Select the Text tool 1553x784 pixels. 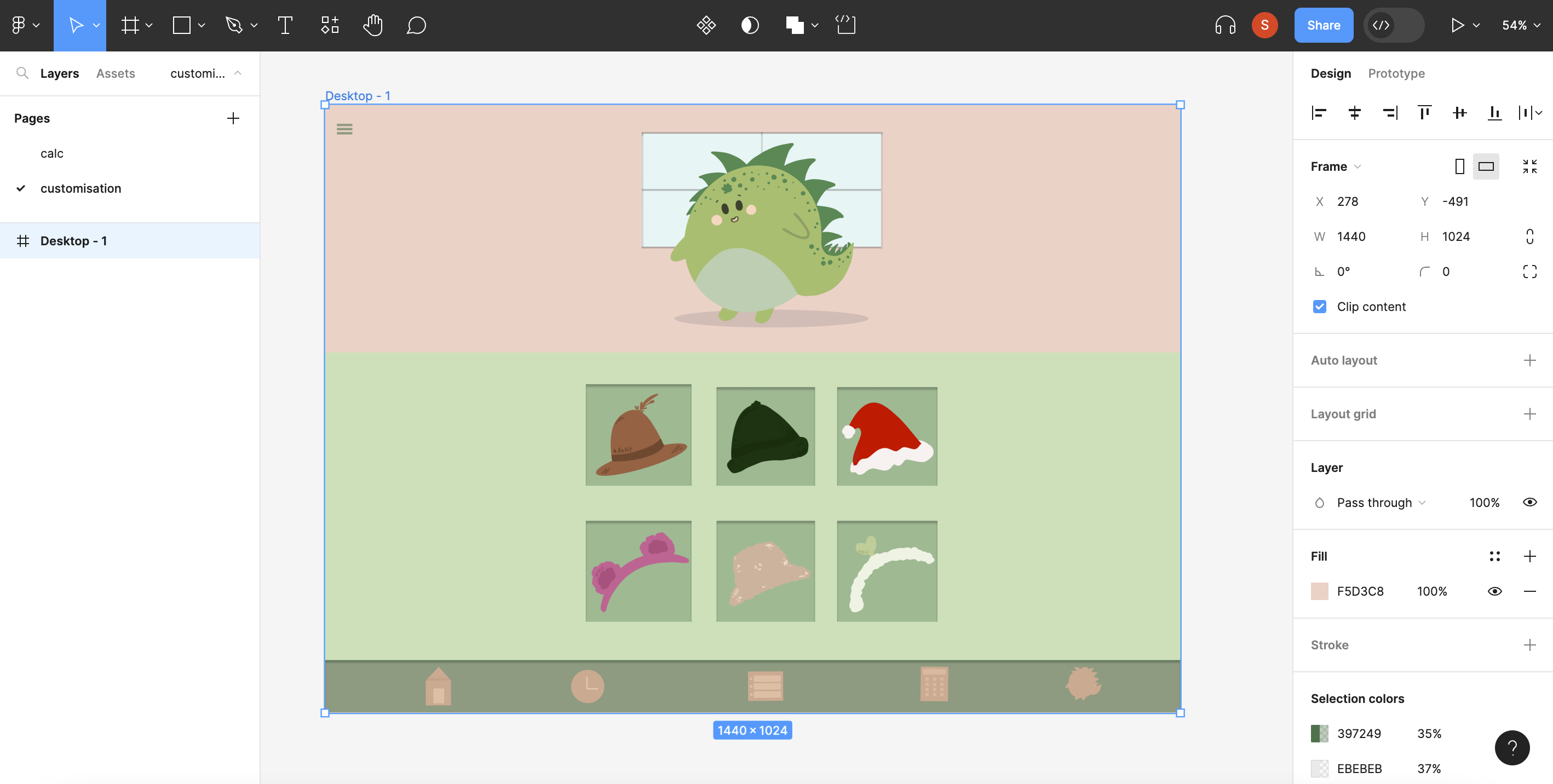coord(285,25)
